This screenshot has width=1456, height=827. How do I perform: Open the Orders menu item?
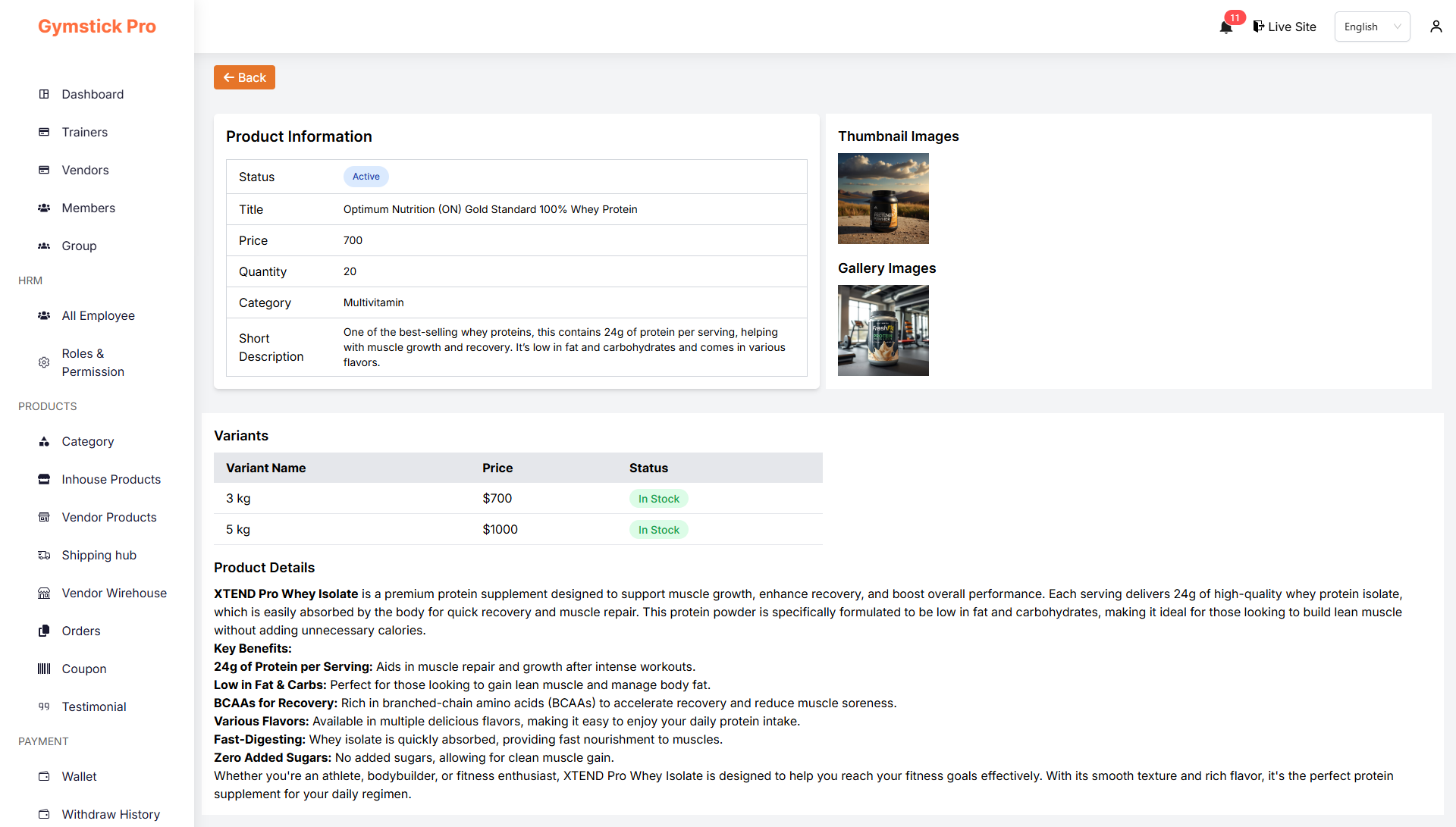(x=80, y=631)
